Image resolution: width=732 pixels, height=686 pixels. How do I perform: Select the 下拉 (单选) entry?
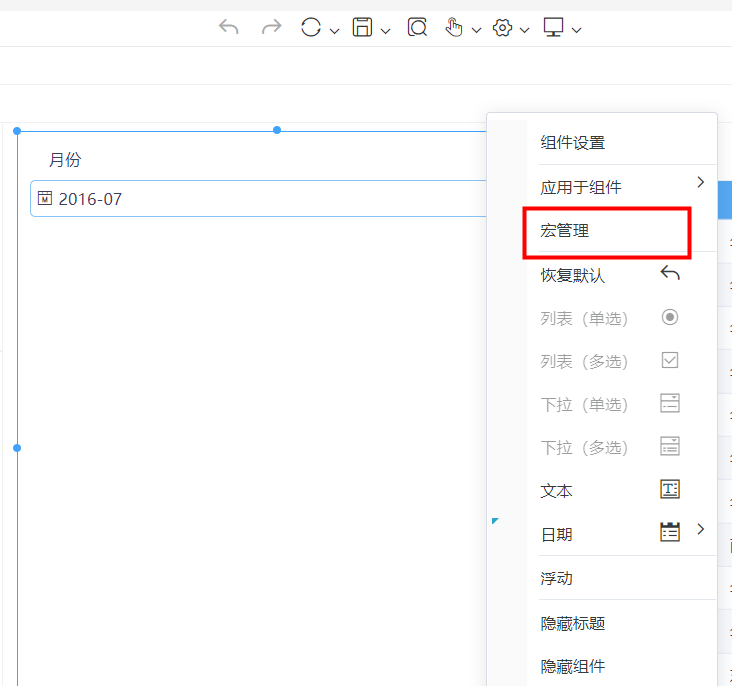pos(584,404)
